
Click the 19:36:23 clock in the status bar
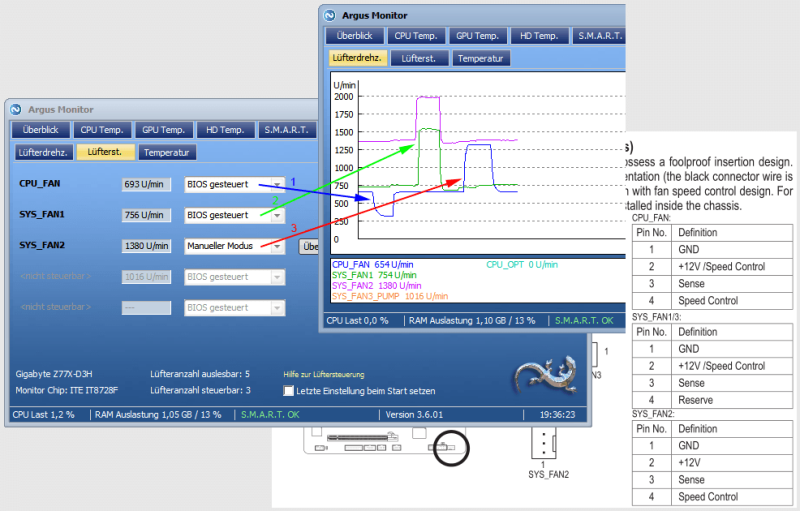(x=557, y=415)
